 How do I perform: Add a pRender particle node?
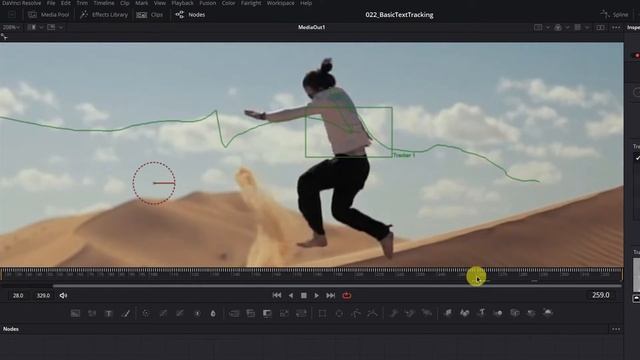427,313
